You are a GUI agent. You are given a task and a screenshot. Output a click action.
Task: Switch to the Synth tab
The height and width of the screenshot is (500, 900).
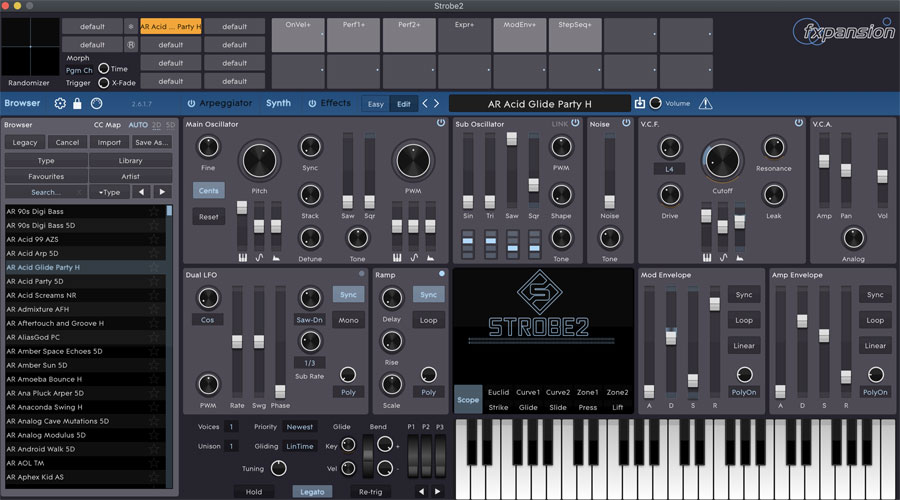[278, 103]
